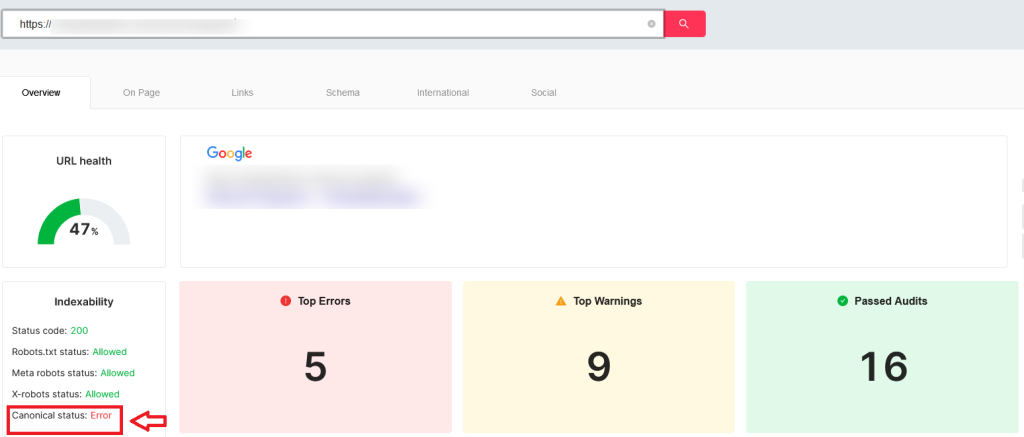Screen dimensions: 1024x437
Task: Click the Top Warnings triangle icon
Action: (x=560, y=301)
